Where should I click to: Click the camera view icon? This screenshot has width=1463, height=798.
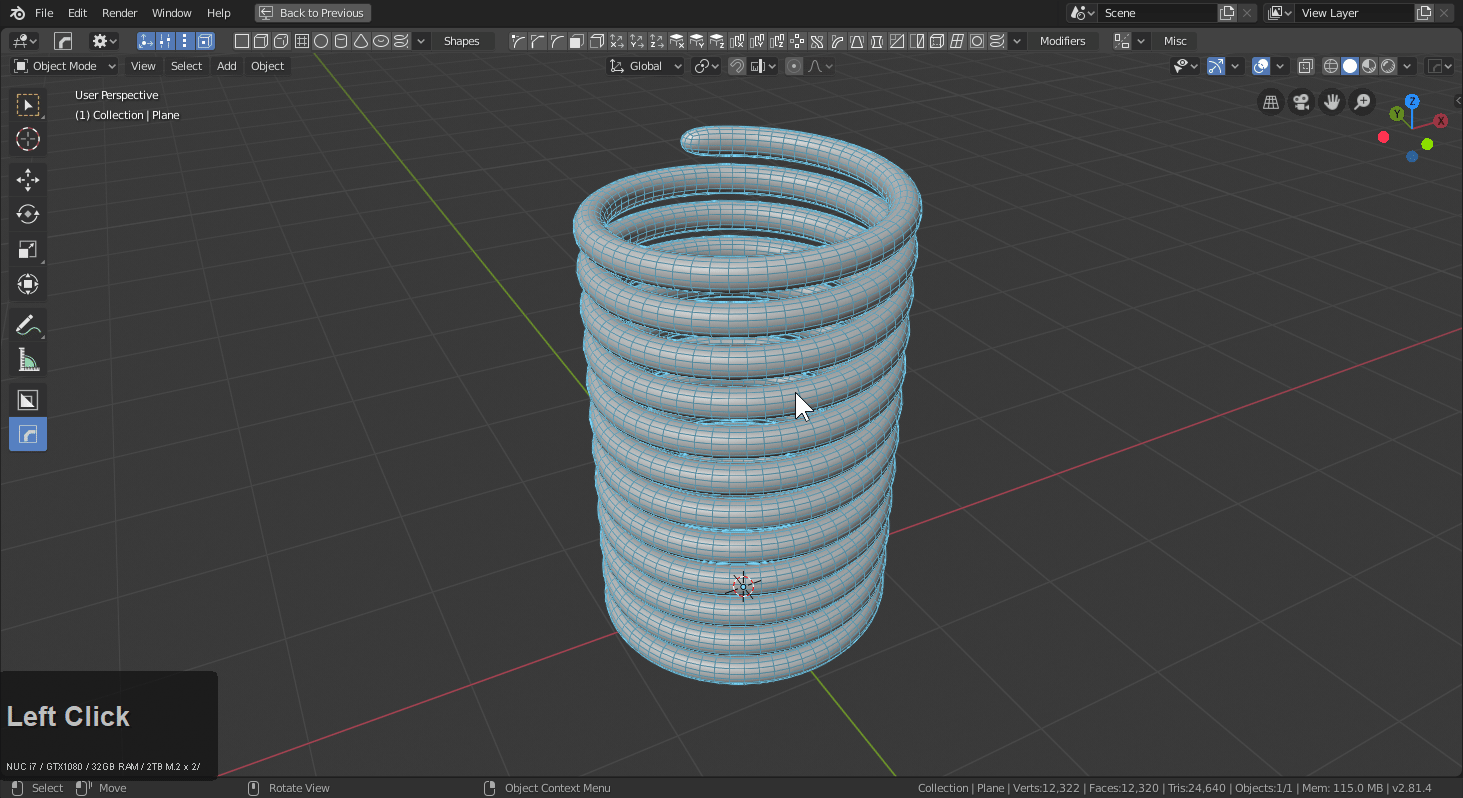[1301, 102]
